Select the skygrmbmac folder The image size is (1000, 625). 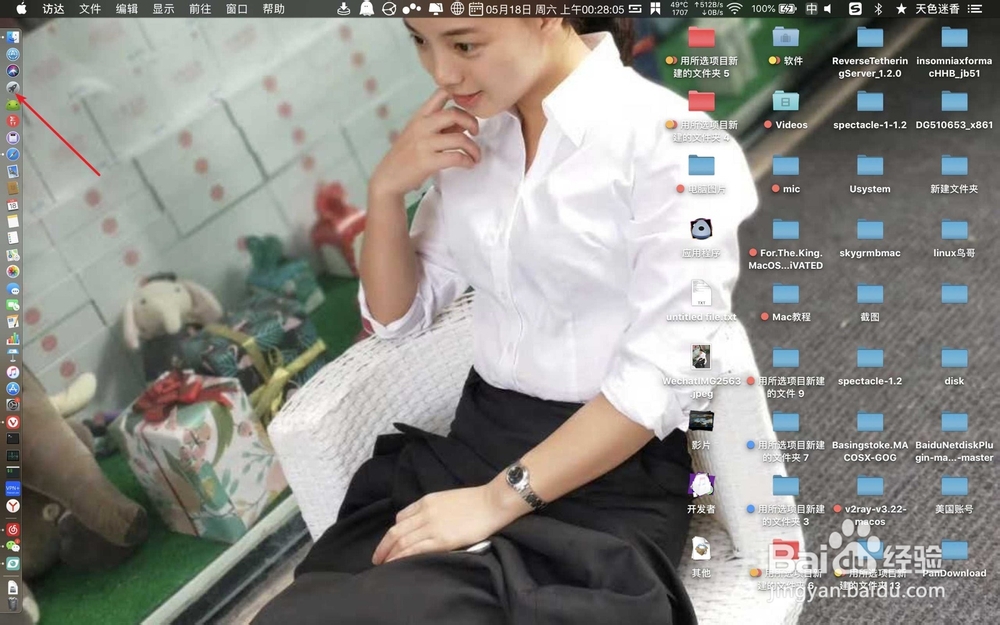click(x=870, y=238)
